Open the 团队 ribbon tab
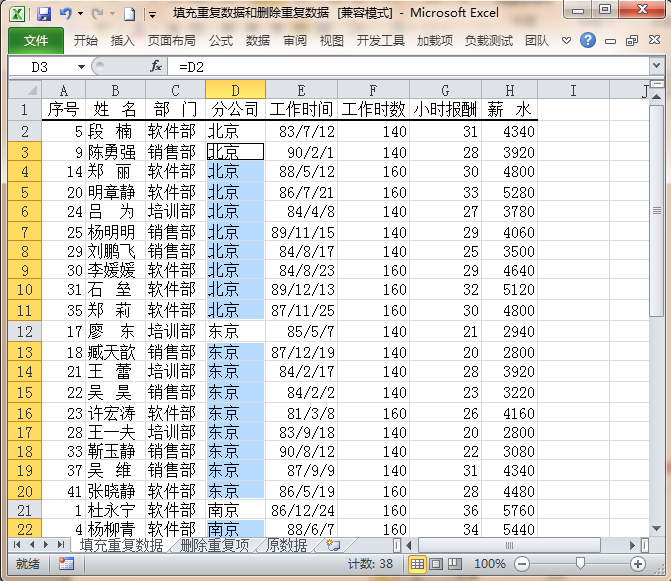The height and width of the screenshot is (581, 671). click(537, 41)
